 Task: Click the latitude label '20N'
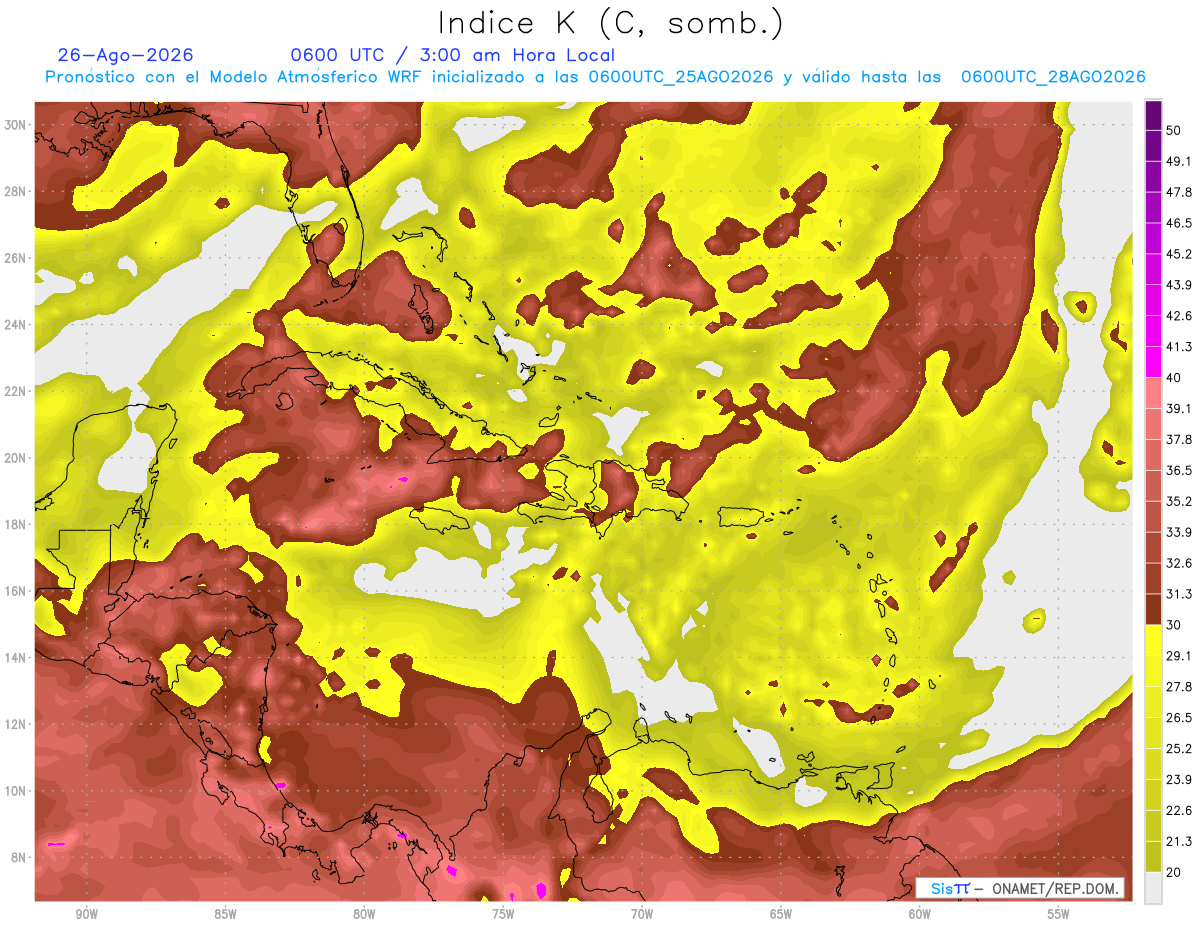click(16, 458)
